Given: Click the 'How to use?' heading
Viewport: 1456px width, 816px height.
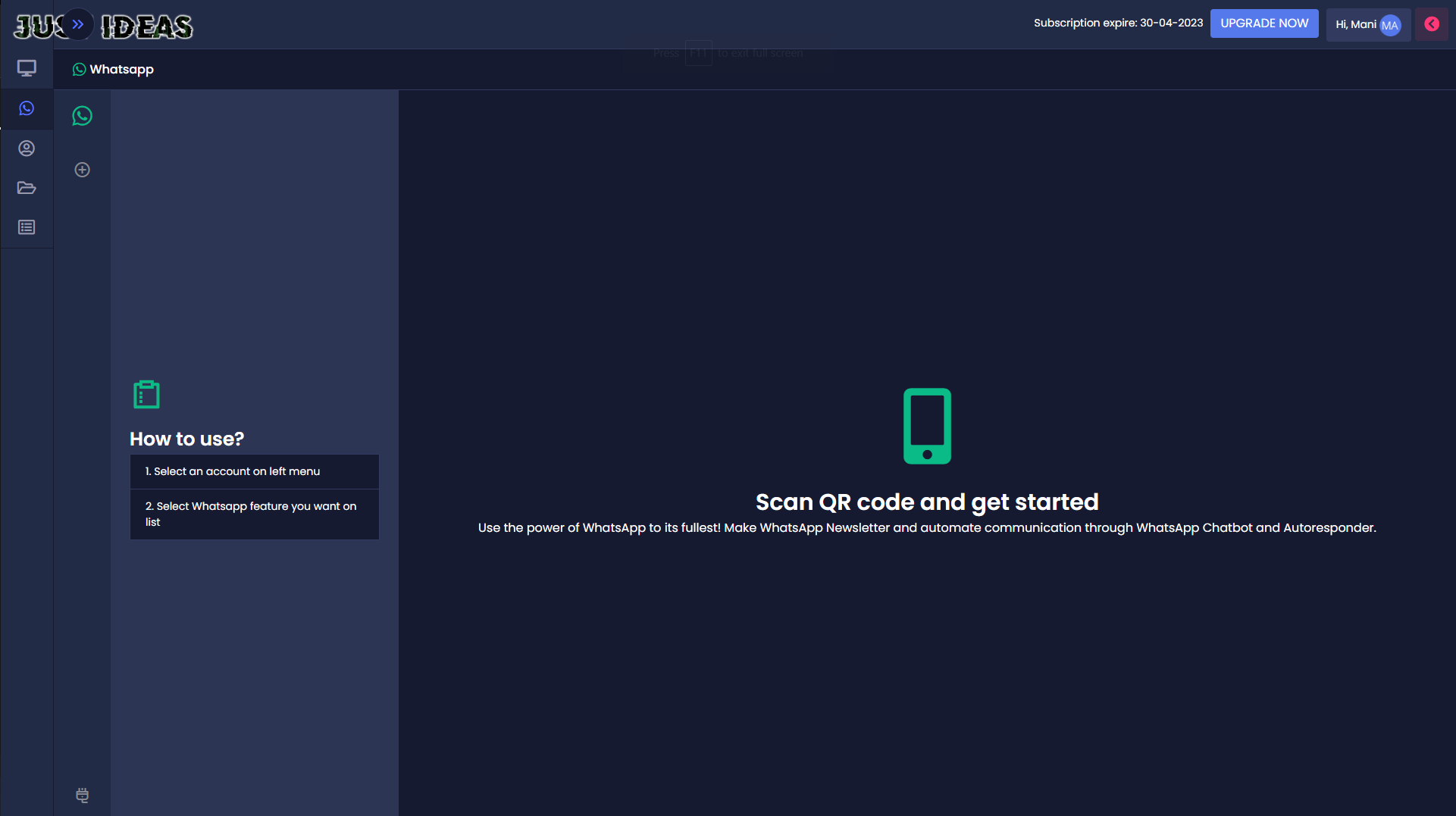Looking at the screenshot, I should (x=186, y=439).
